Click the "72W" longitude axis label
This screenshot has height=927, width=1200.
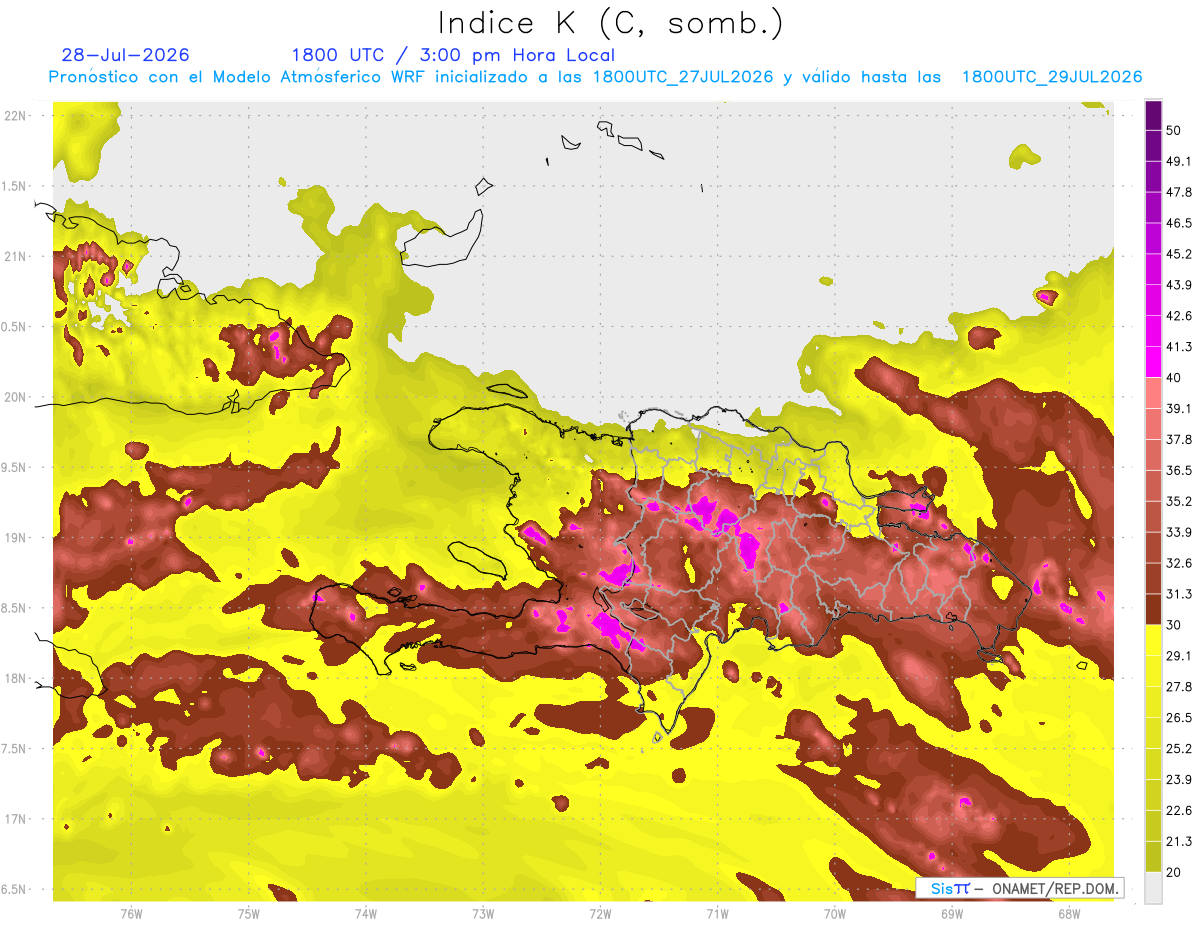(x=600, y=913)
